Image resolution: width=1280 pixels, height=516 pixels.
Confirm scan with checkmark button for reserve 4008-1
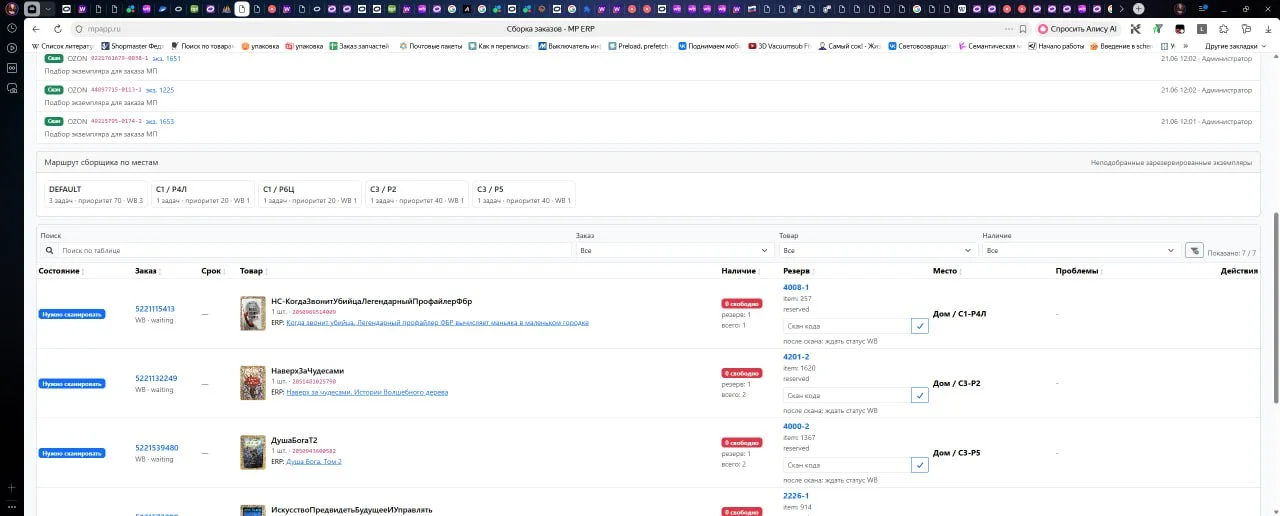(920, 326)
